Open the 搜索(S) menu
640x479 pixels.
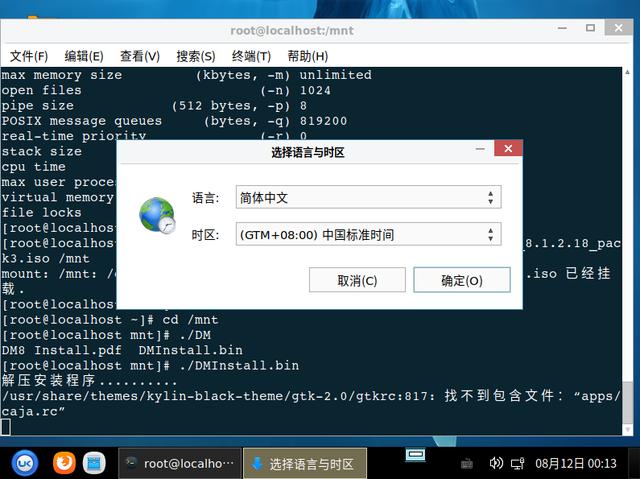point(196,56)
